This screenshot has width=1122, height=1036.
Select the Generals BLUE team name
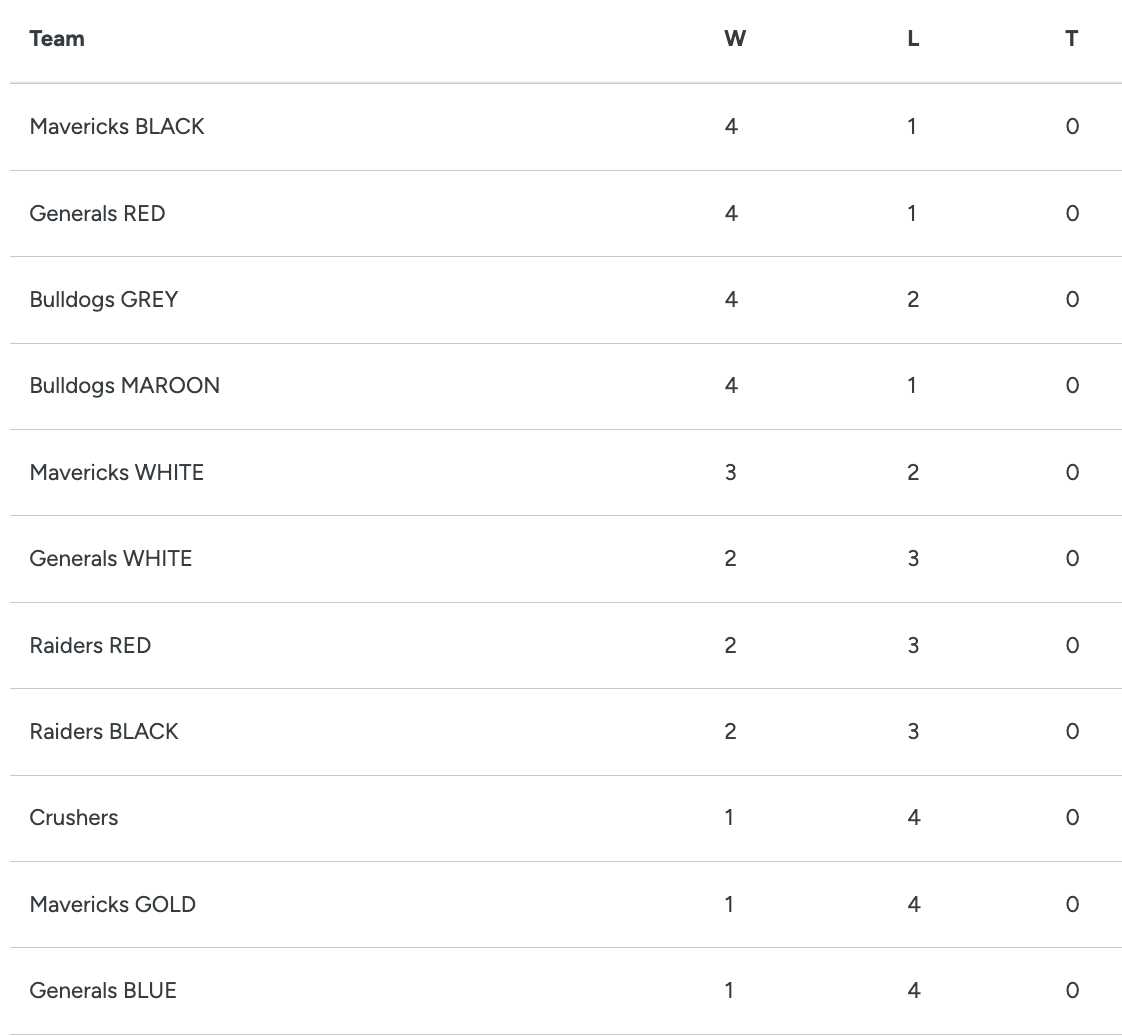point(103,990)
